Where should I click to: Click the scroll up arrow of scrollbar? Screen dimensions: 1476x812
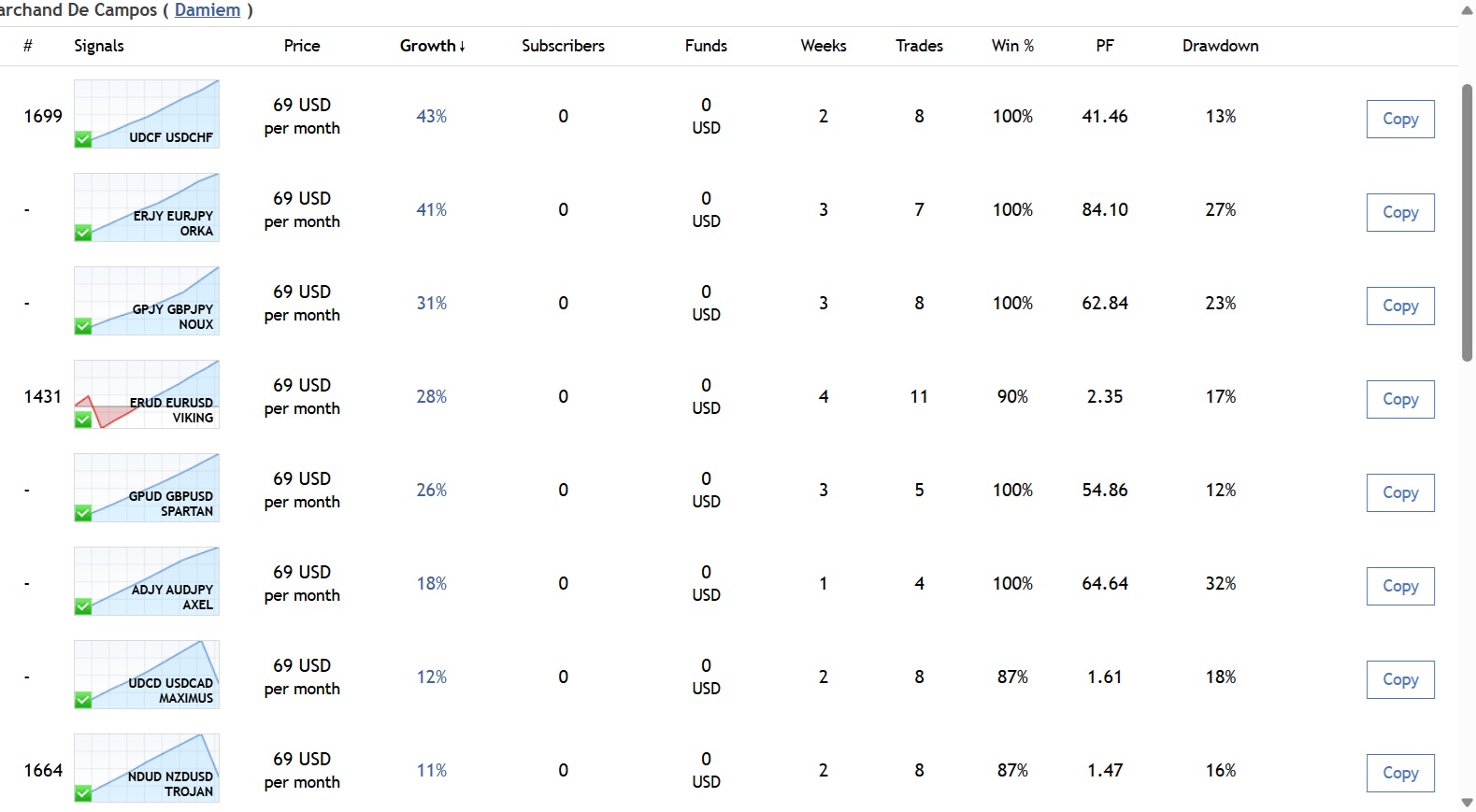click(x=1467, y=10)
